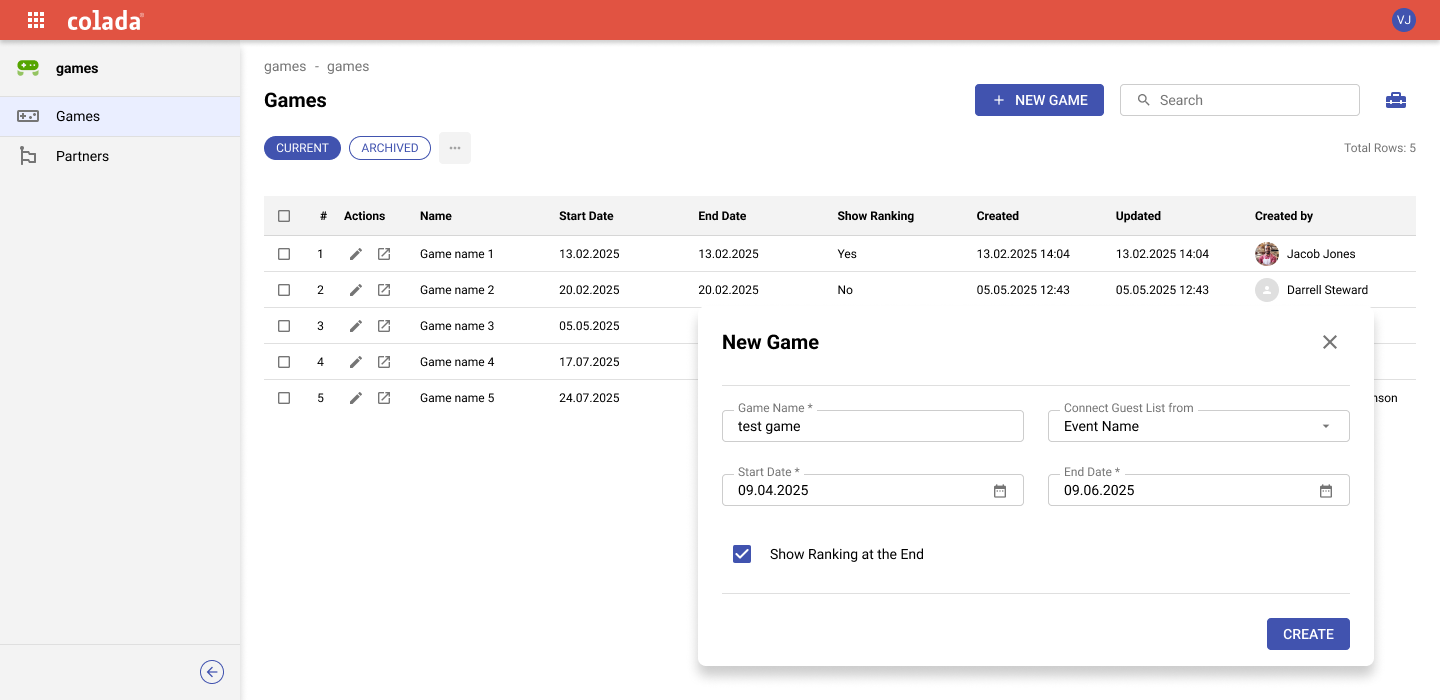Switch to the Archived tab
Viewport: 1440px width, 700px height.
(x=390, y=148)
